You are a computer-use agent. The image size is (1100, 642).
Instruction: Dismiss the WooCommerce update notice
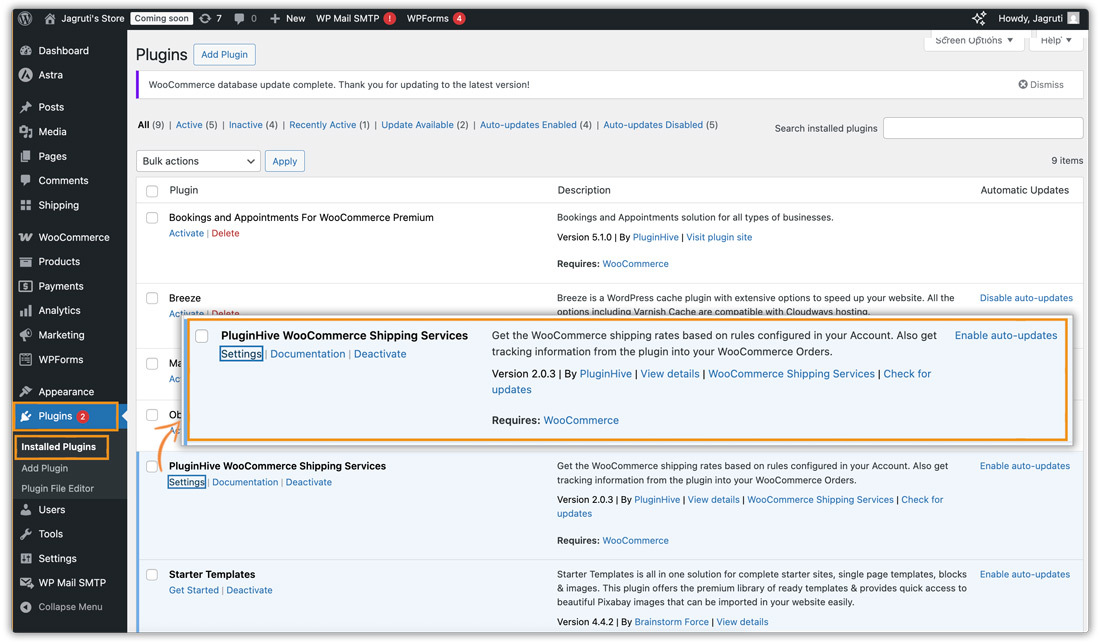tap(1041, 85)
